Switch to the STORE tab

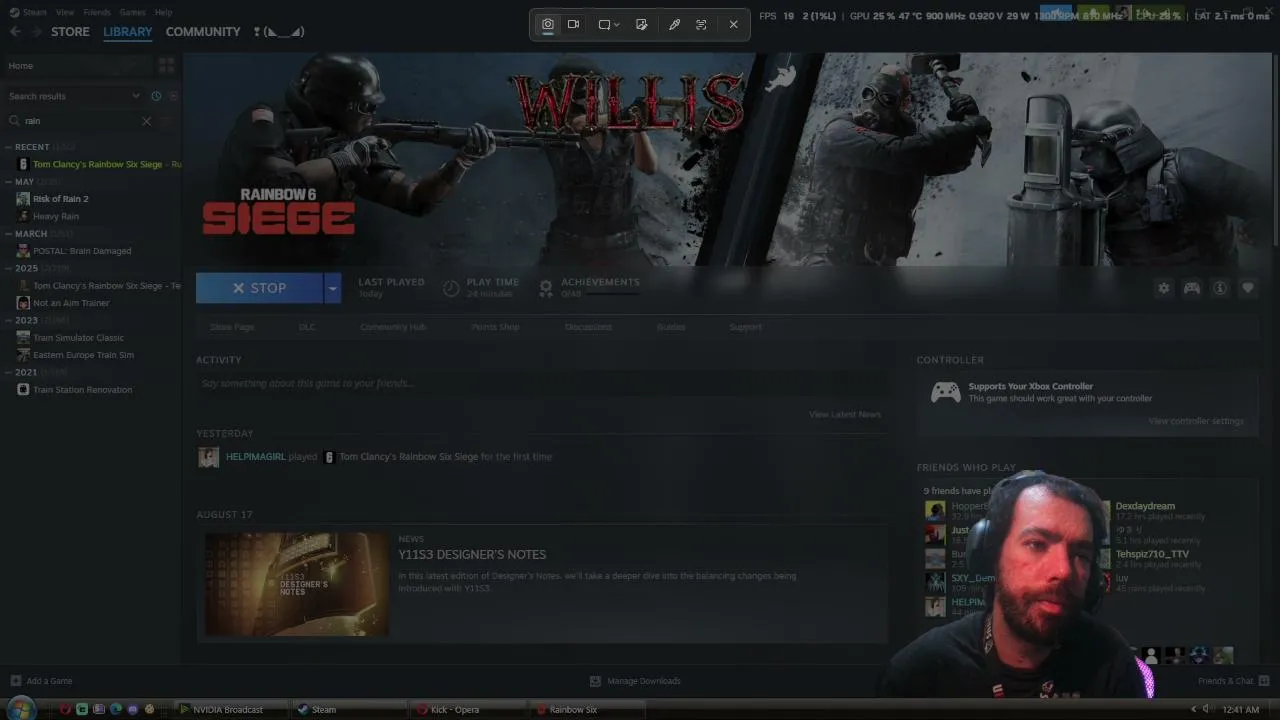(x=70, y=32)
